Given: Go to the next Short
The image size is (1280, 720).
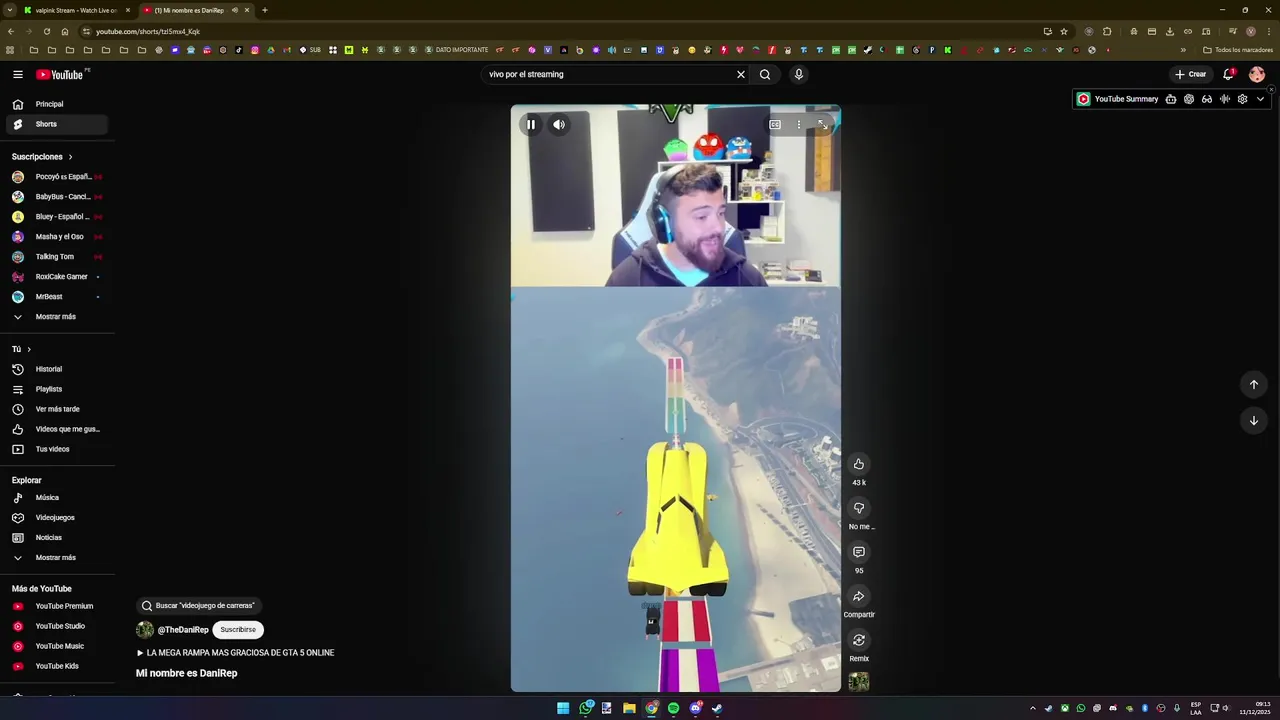Looking at the screenshot, I should click(1253, 421).
